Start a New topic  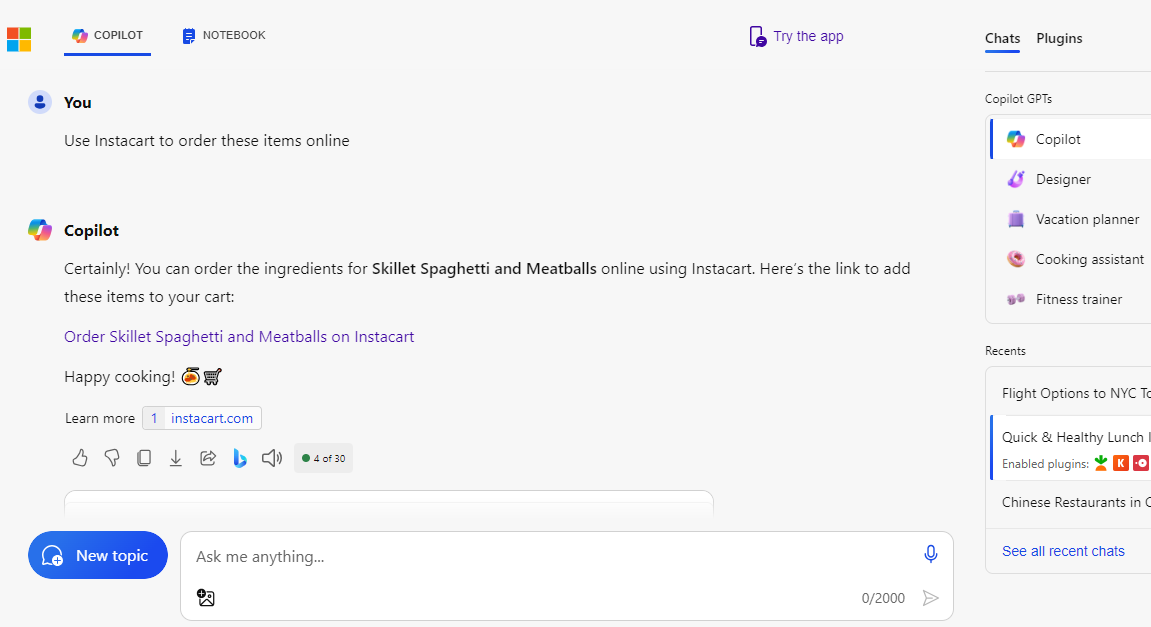click(x=97, y=555)
